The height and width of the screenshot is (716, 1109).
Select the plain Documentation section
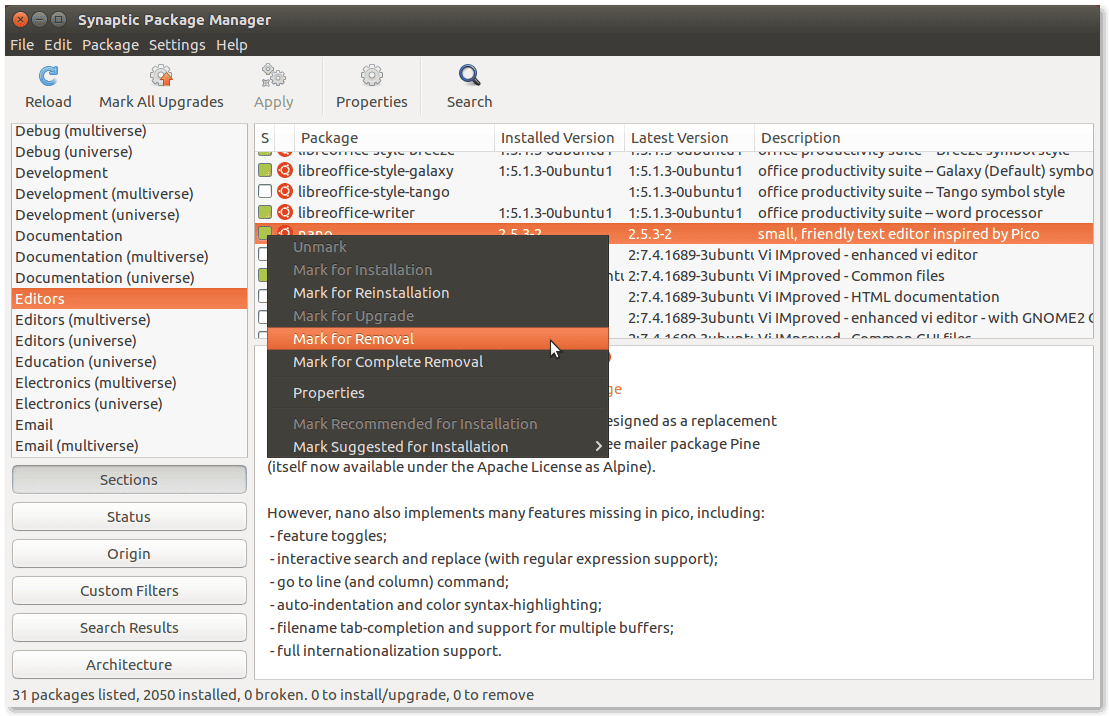pos(129,236)
